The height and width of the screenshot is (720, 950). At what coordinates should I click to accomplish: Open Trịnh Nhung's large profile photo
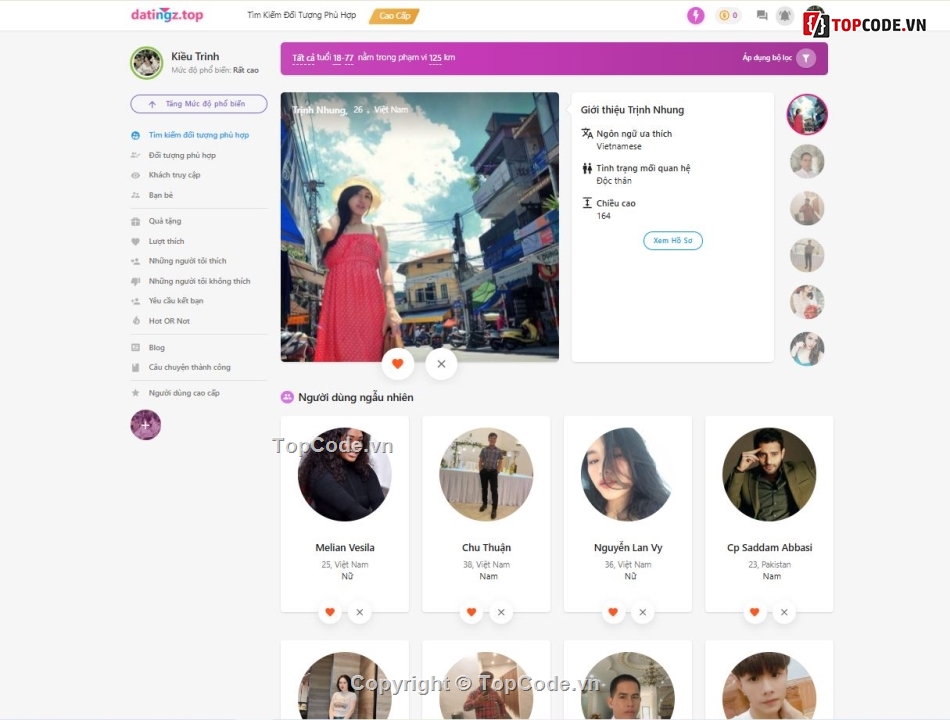click(420, 227)
